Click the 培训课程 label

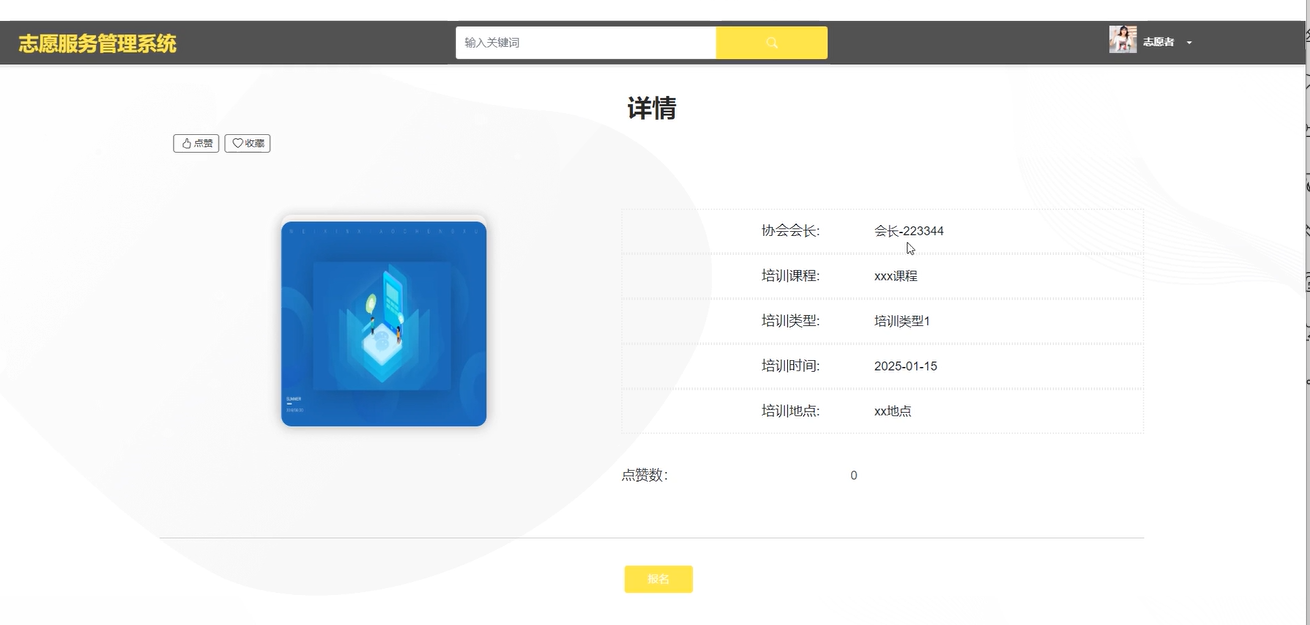click(x=791, y=276)
